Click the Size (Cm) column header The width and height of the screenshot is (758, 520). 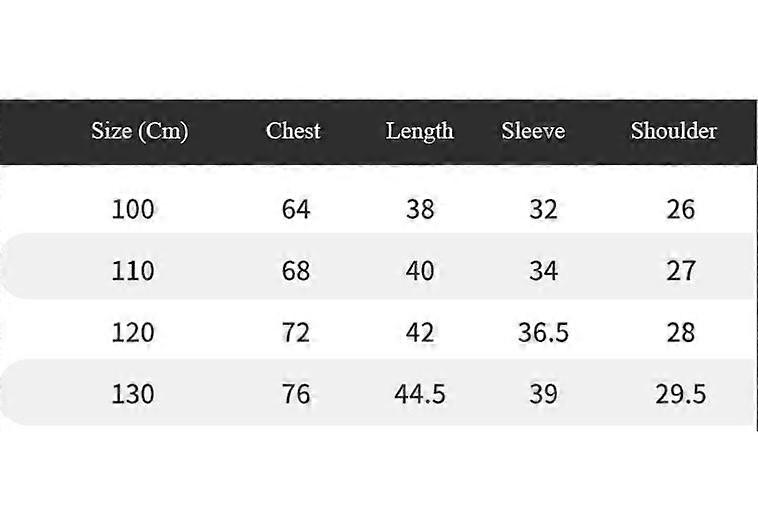pos(139,131)
